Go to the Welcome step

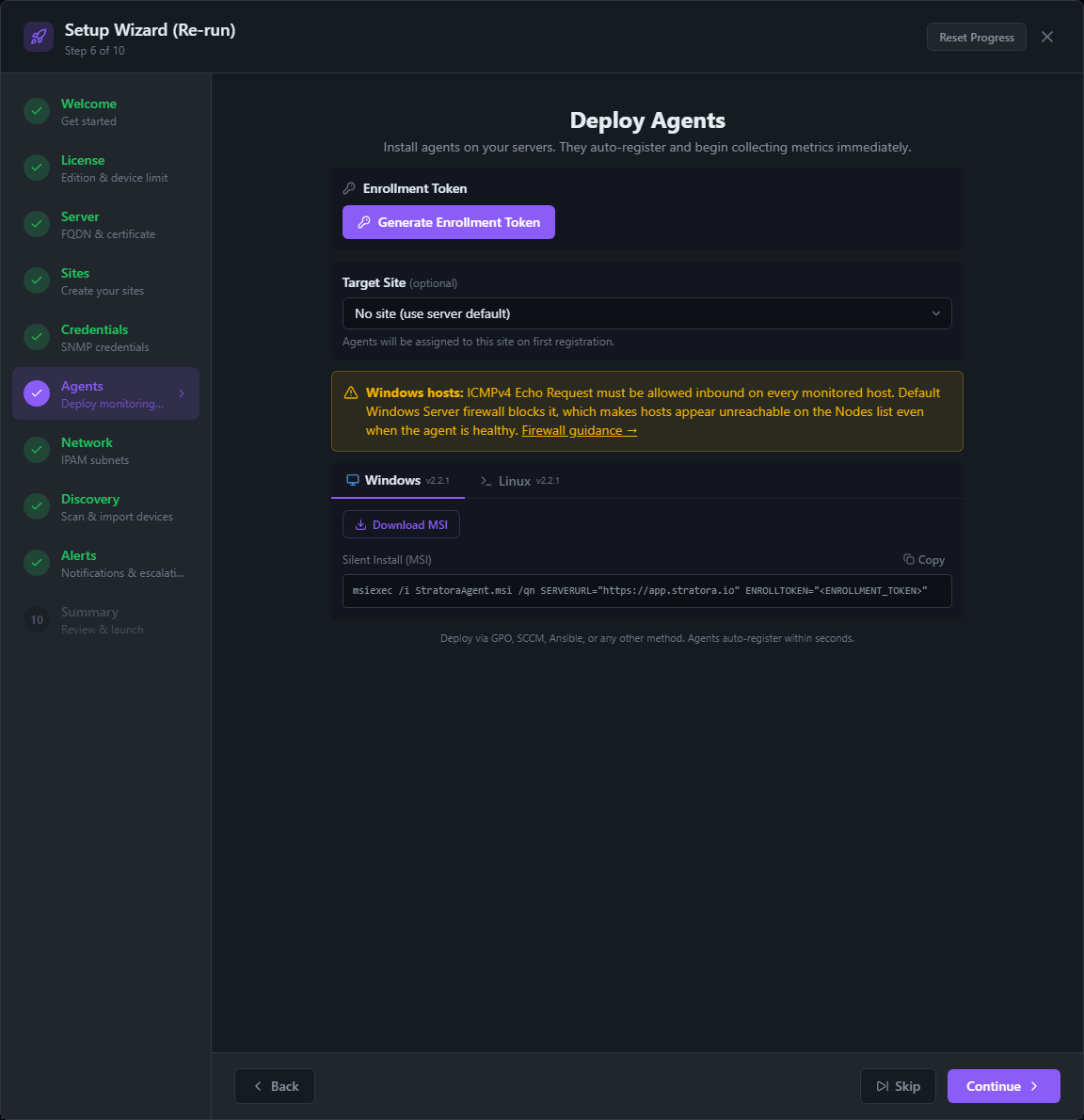click(105, 111)
